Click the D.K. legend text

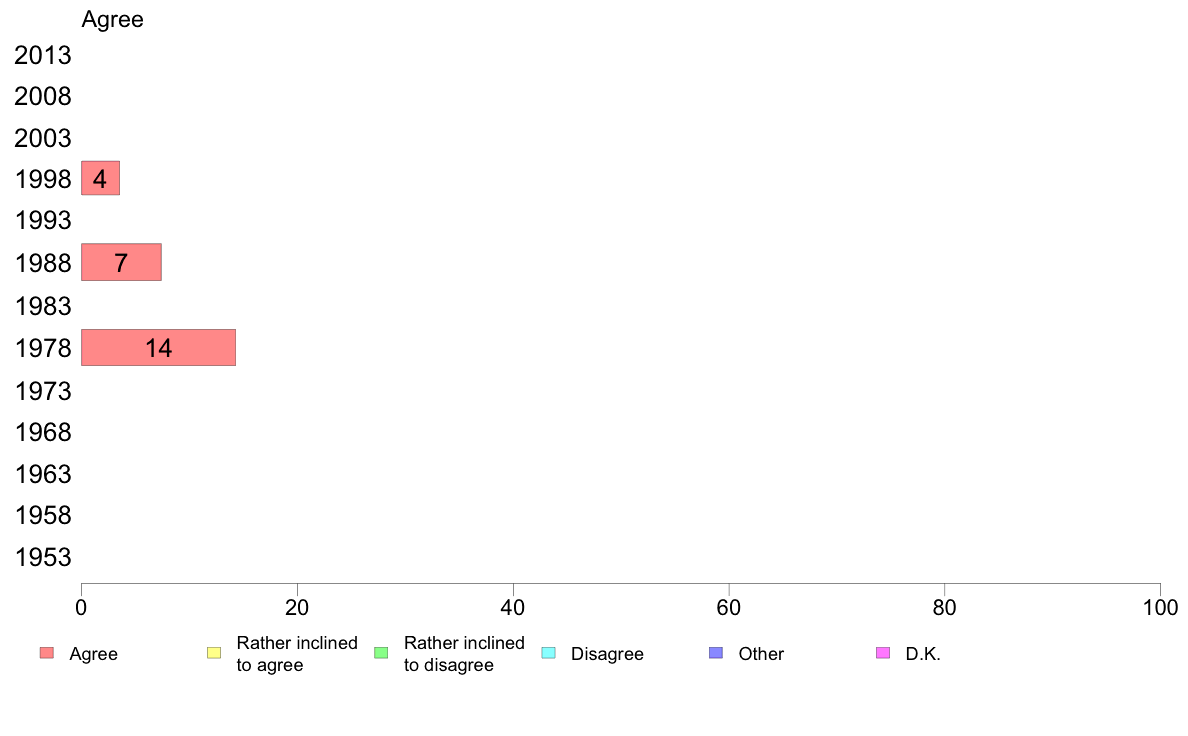(923, 654)
